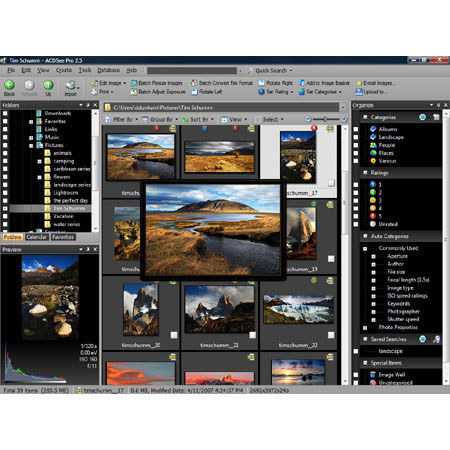Expand the Music folder node
Viewport: 450px width, 450px height.
[x=31, y=138]
